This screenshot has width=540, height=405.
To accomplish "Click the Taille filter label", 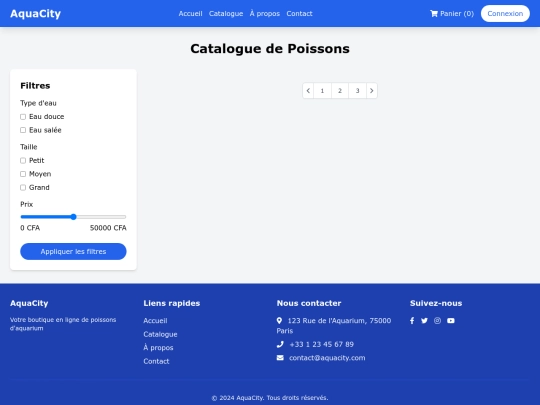I will (29, 147).
